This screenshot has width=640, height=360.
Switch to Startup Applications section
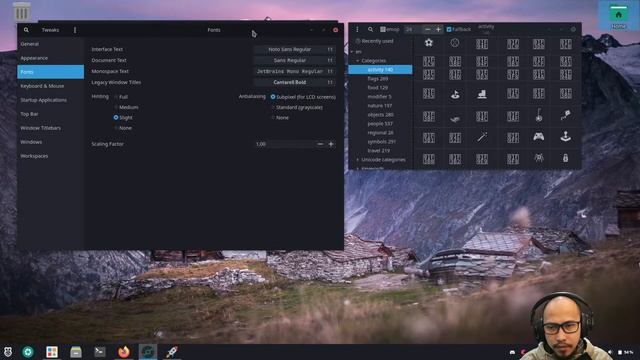tap(50, 100)
